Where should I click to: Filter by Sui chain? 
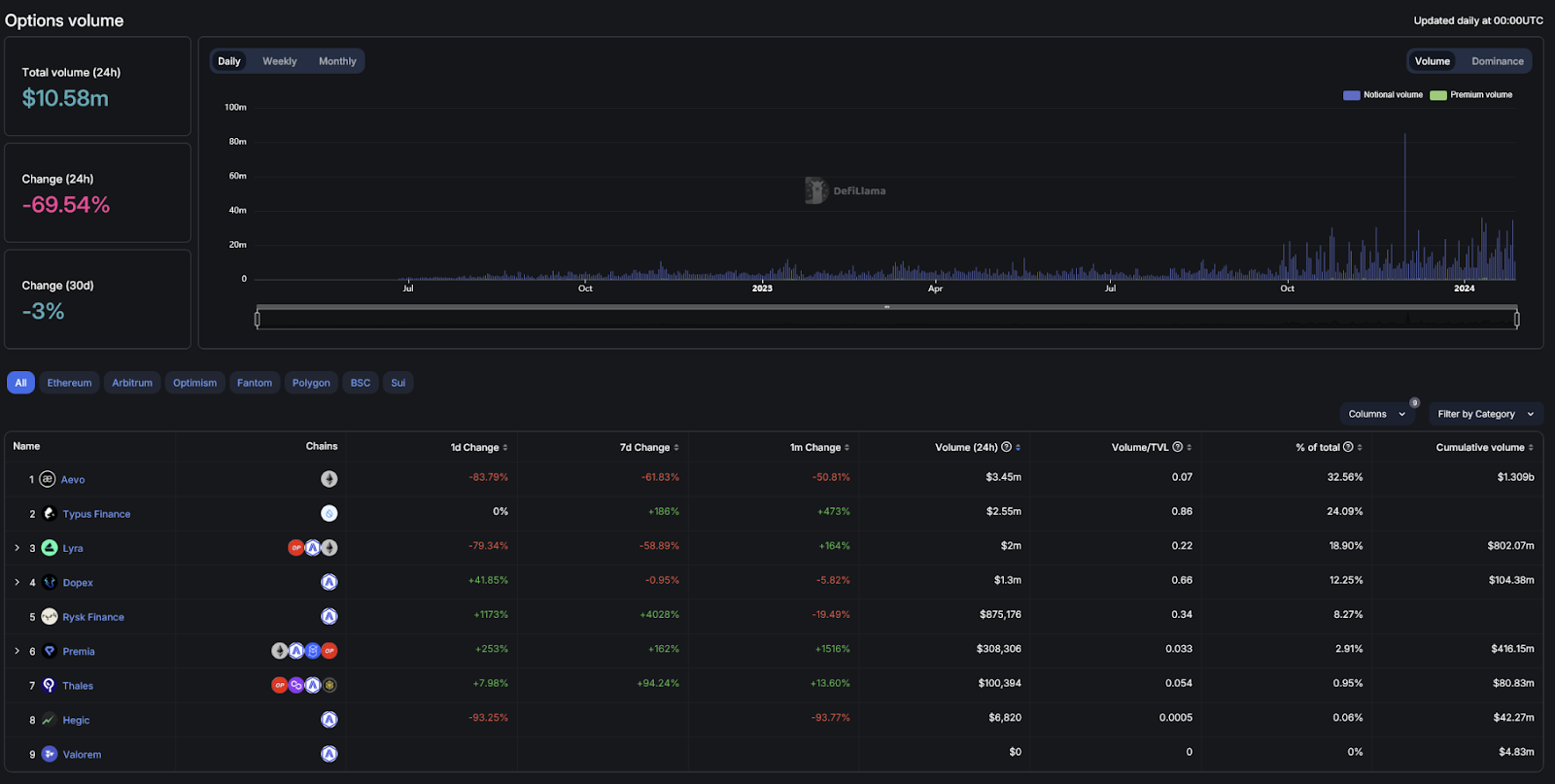pyautogui.click(x=398, y=383)
